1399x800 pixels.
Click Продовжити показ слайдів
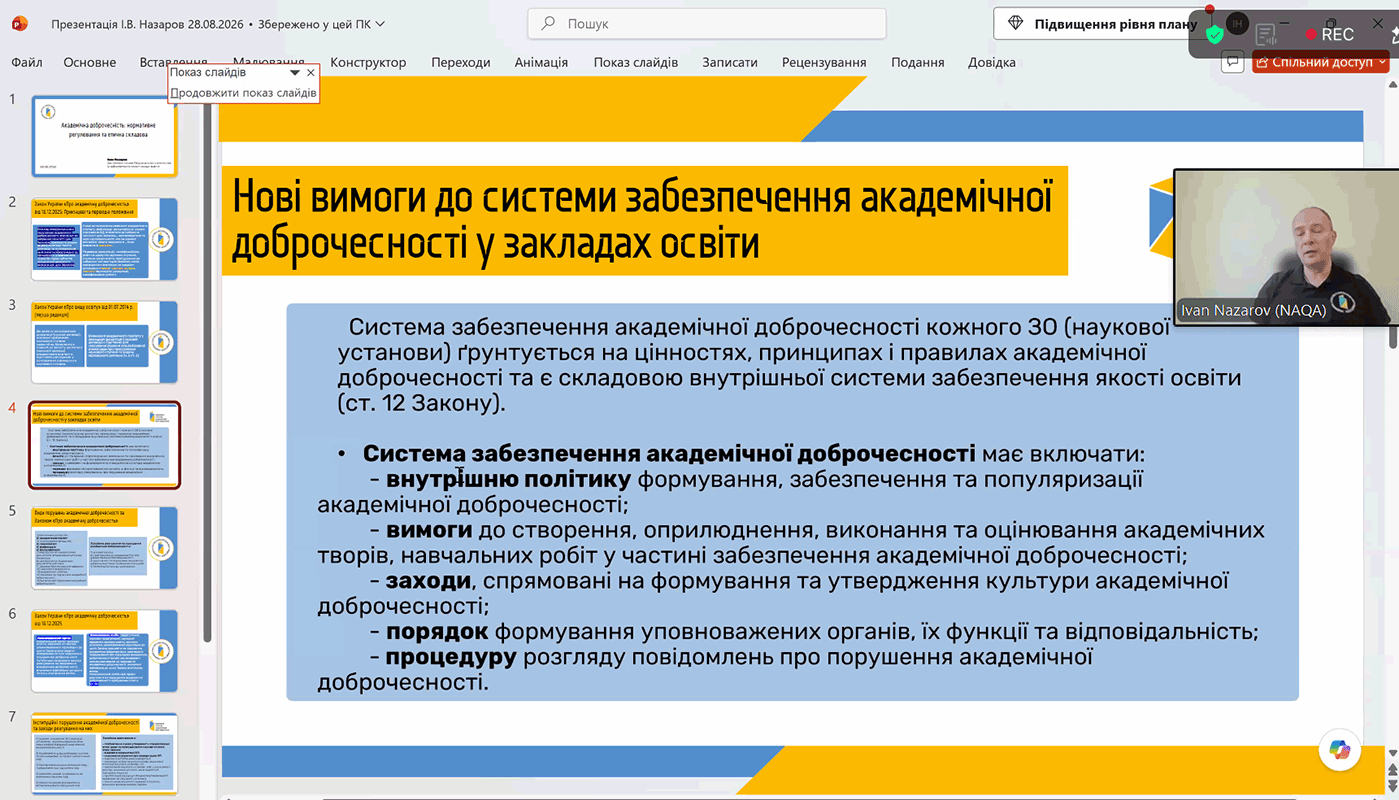(x=243, y=93)
